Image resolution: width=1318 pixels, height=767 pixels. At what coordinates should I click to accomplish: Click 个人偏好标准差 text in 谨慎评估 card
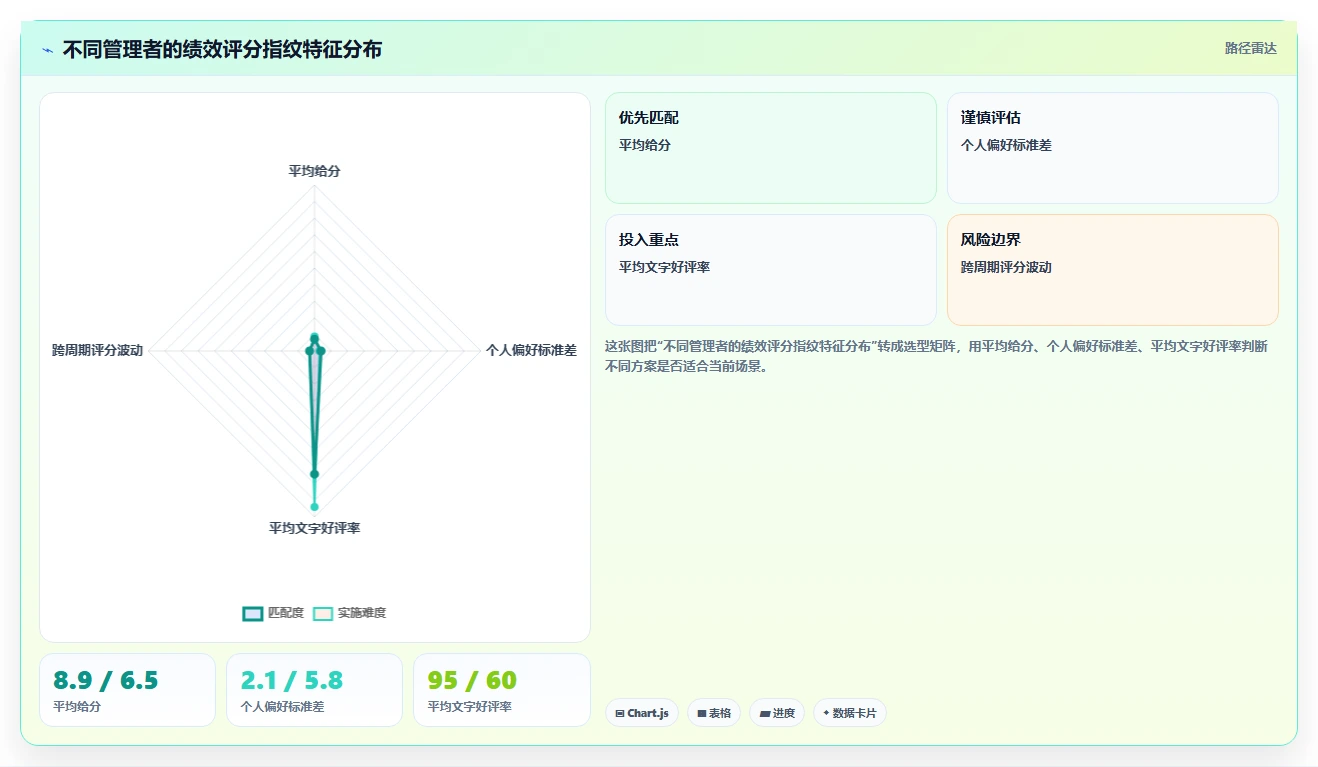(1006, 145)
